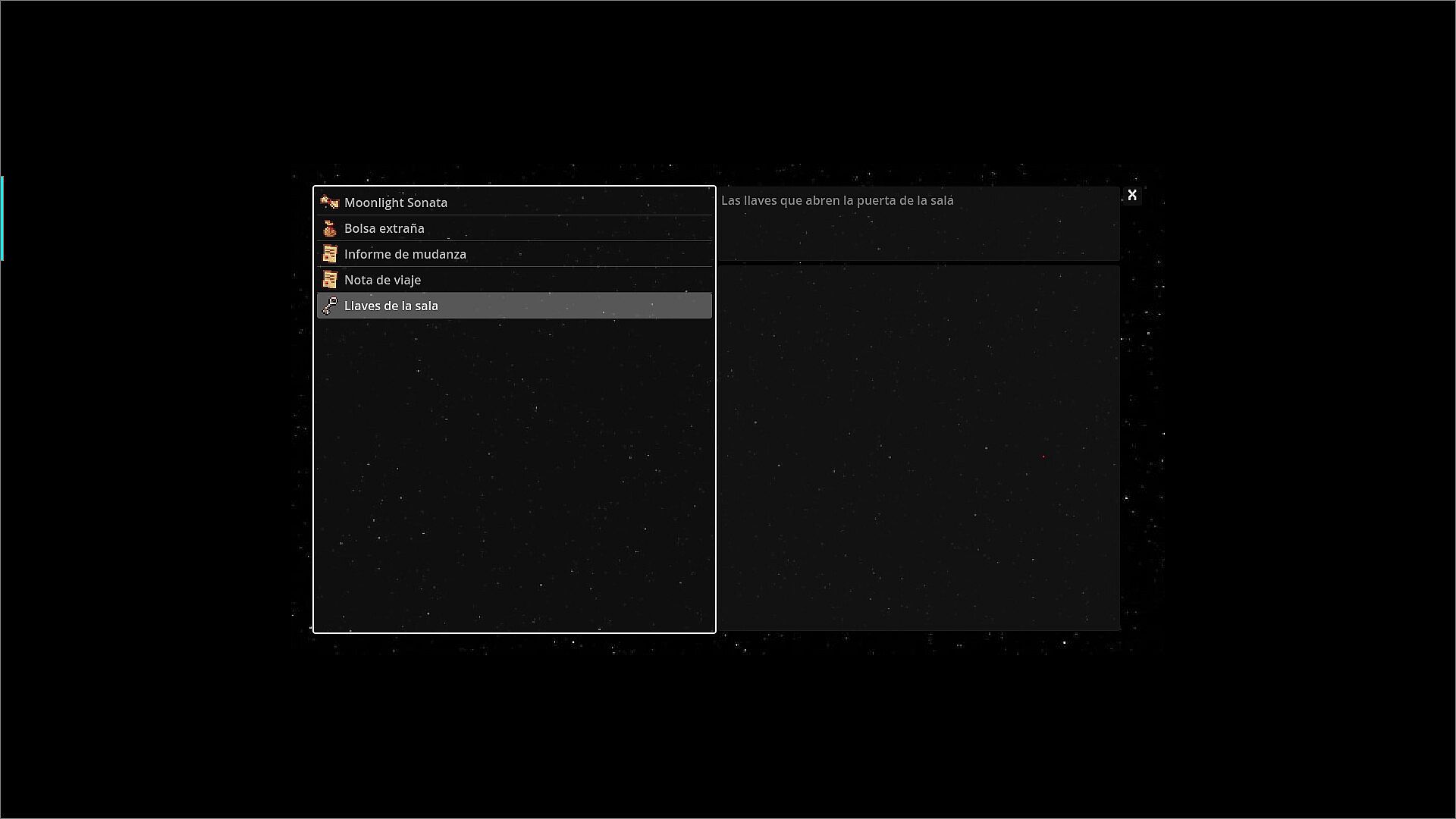
Task: Click the Moonlight Sonata sheet music icon
Action: [329, 202]
